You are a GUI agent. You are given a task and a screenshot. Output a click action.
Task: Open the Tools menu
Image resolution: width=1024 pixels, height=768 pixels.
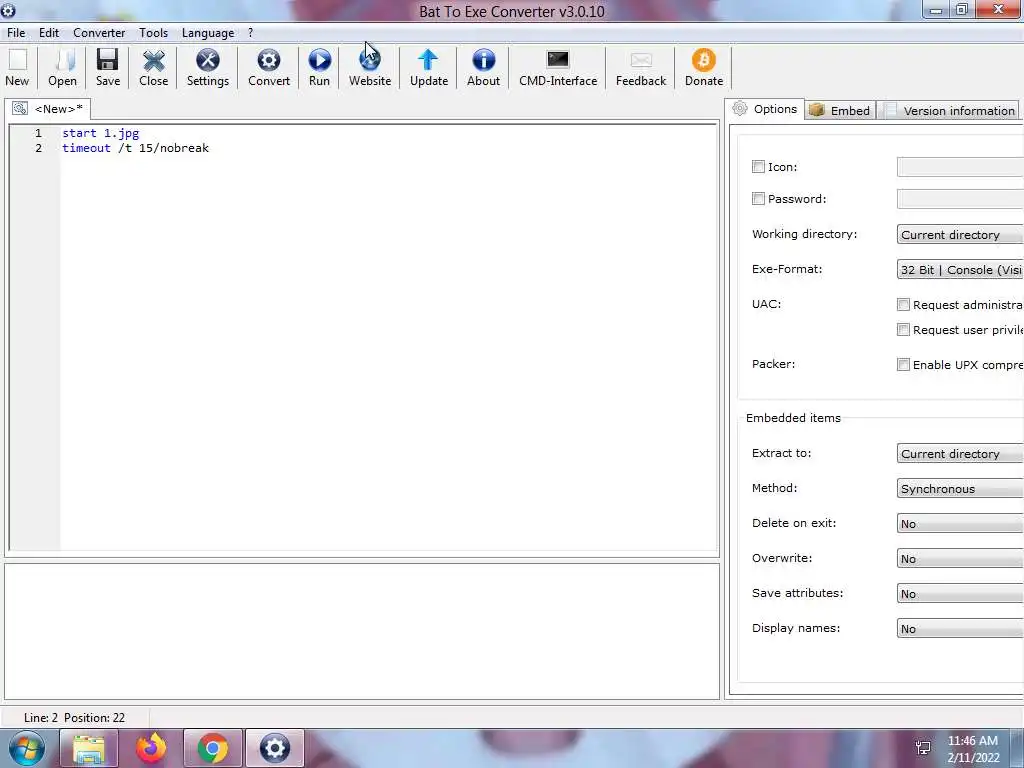153,33
